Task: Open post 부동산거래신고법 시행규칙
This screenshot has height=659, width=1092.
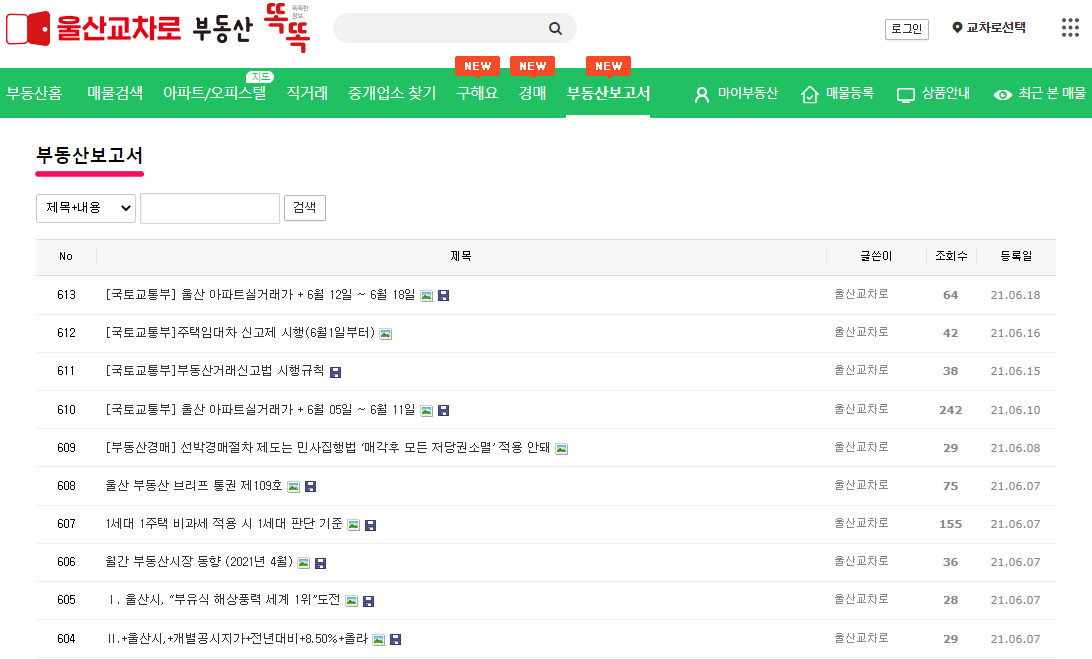Action: click(214, 371)
